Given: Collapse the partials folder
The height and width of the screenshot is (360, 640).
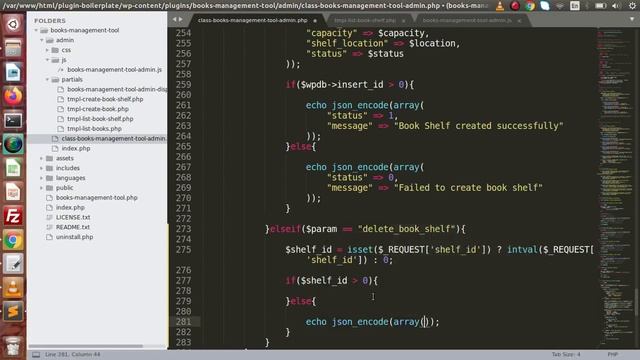Looking at the screenshot, I should coord(48,79).
